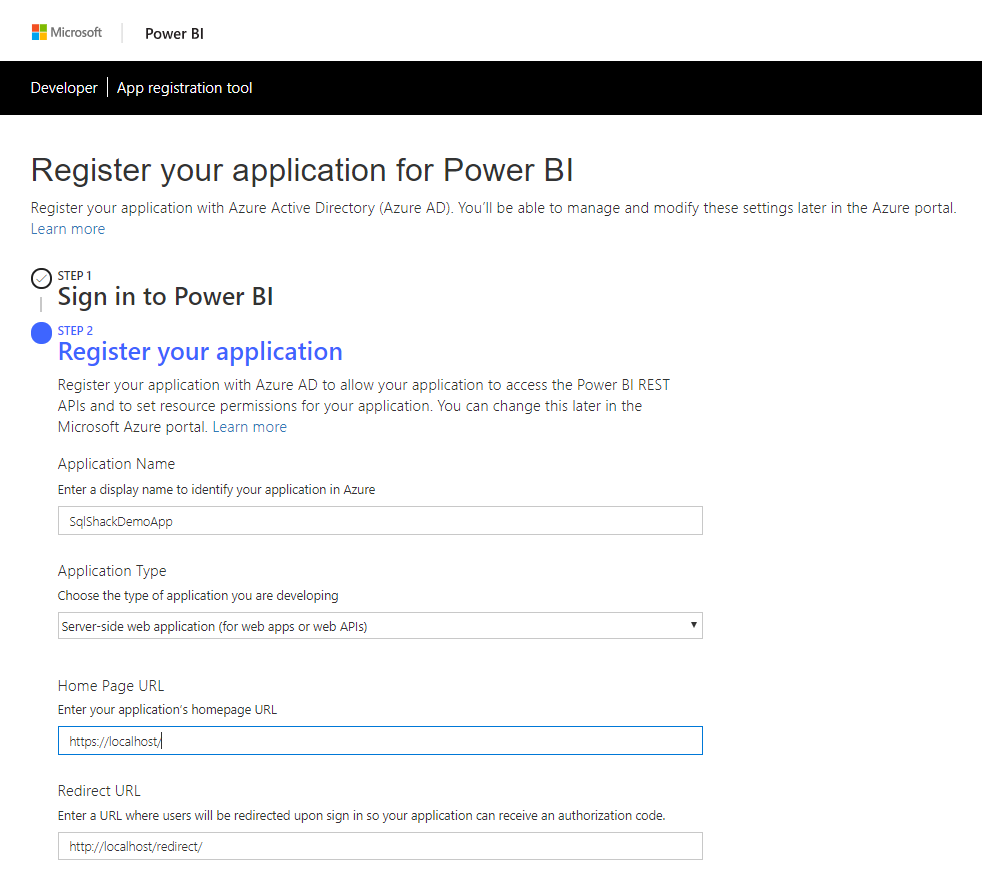Click the blue Register your application heading
Image resolution: width=982 pixels, height=881 pixels.
point(200,351)
